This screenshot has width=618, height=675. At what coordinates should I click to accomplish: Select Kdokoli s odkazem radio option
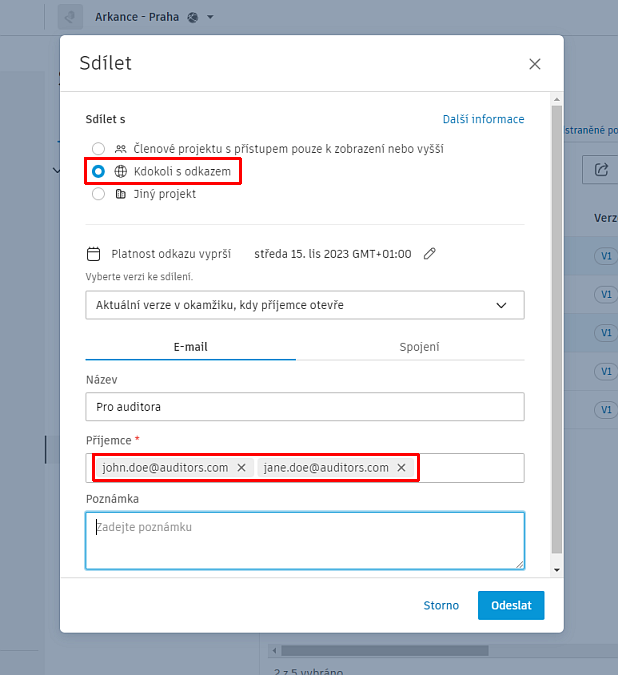point(98,172)
